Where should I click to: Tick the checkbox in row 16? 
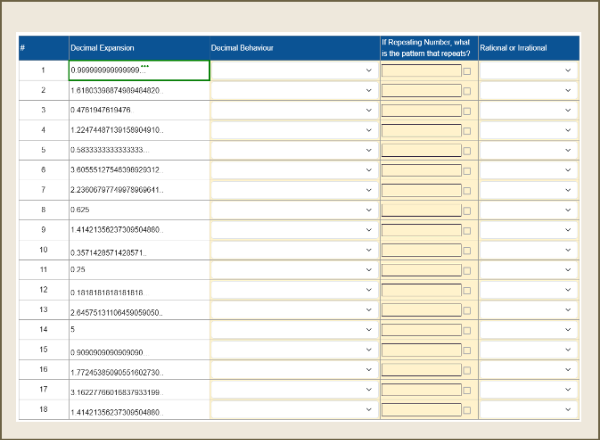click(x=467, y=372)
